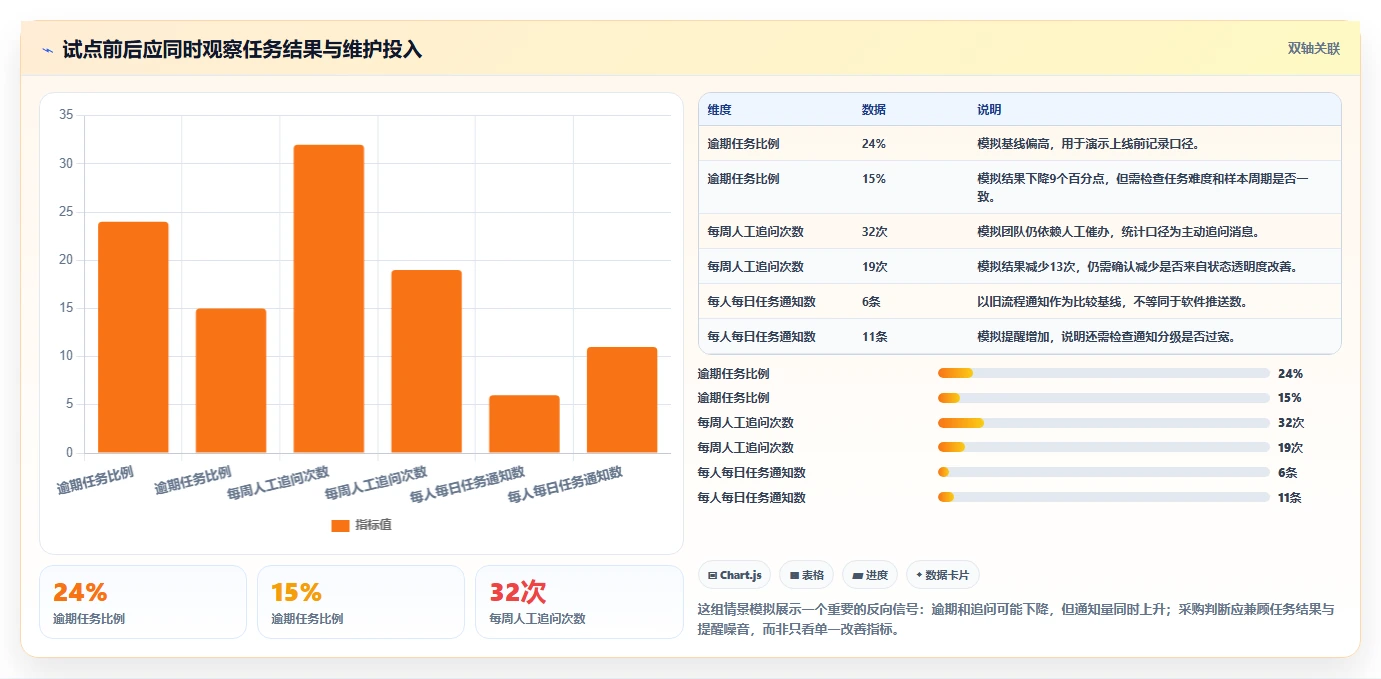The image size is (1381, 679).
Task: Click the sparkle icon in the 数据卡片 chip
Action: (919, 575)
